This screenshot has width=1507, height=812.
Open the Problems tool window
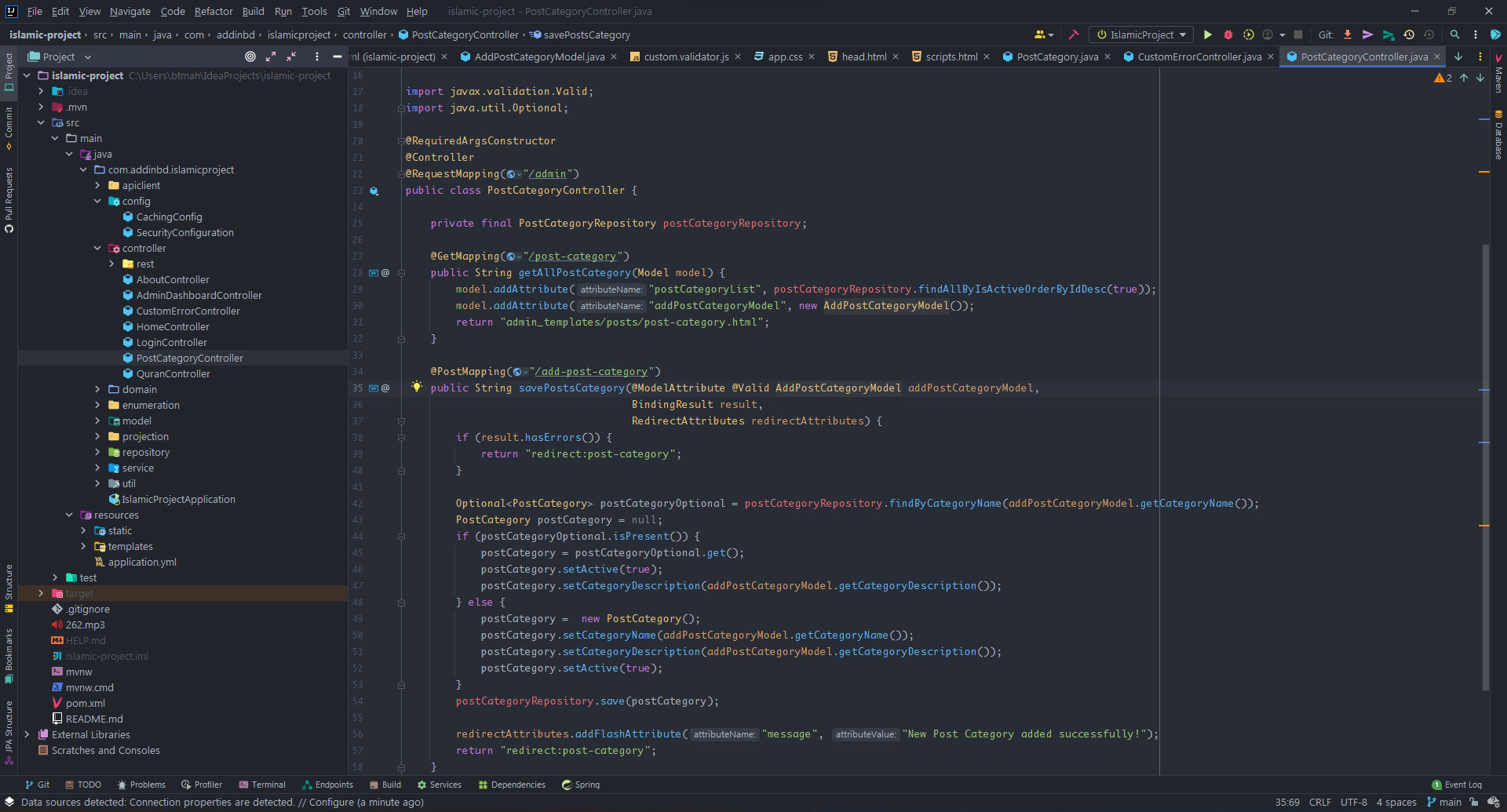[x=141, y=785]
